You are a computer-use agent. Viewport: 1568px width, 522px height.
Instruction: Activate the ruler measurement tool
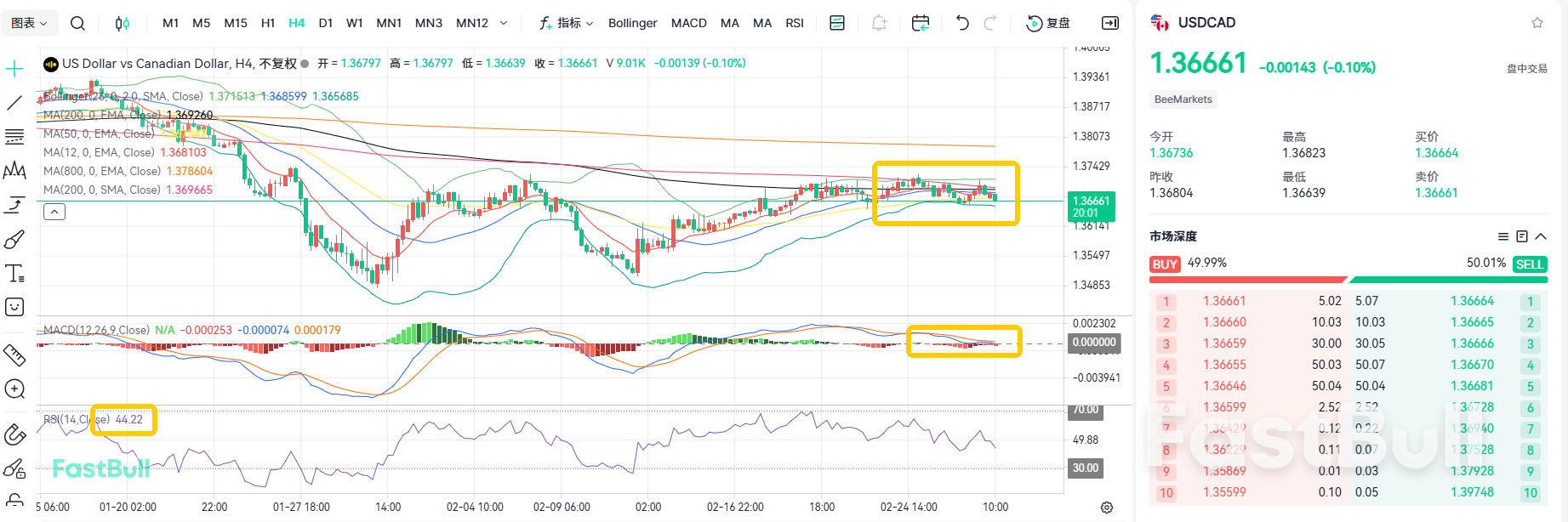14,355
